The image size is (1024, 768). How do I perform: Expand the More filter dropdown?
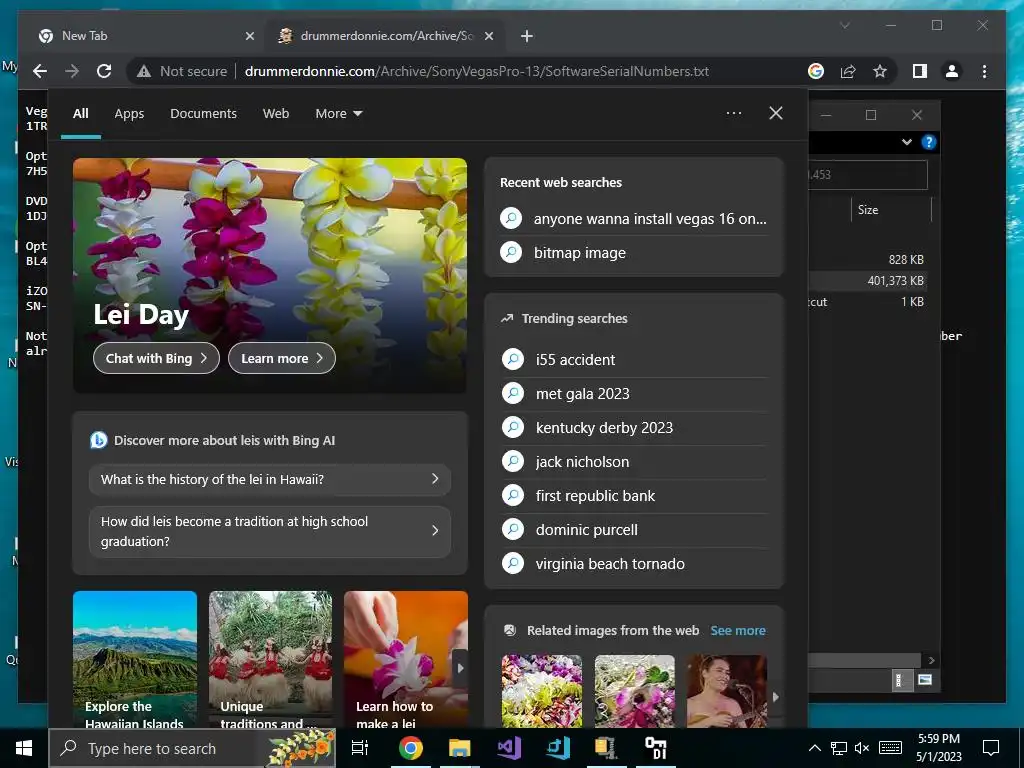point(338,114)
